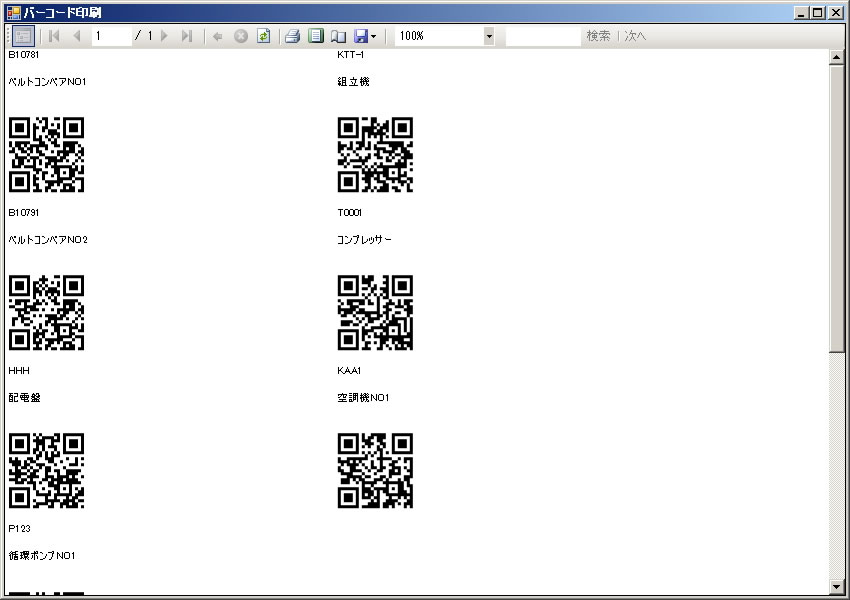This screenshot has width=850, height=600.
Task: Print the barcode report
Action: [x=292, y=36]
